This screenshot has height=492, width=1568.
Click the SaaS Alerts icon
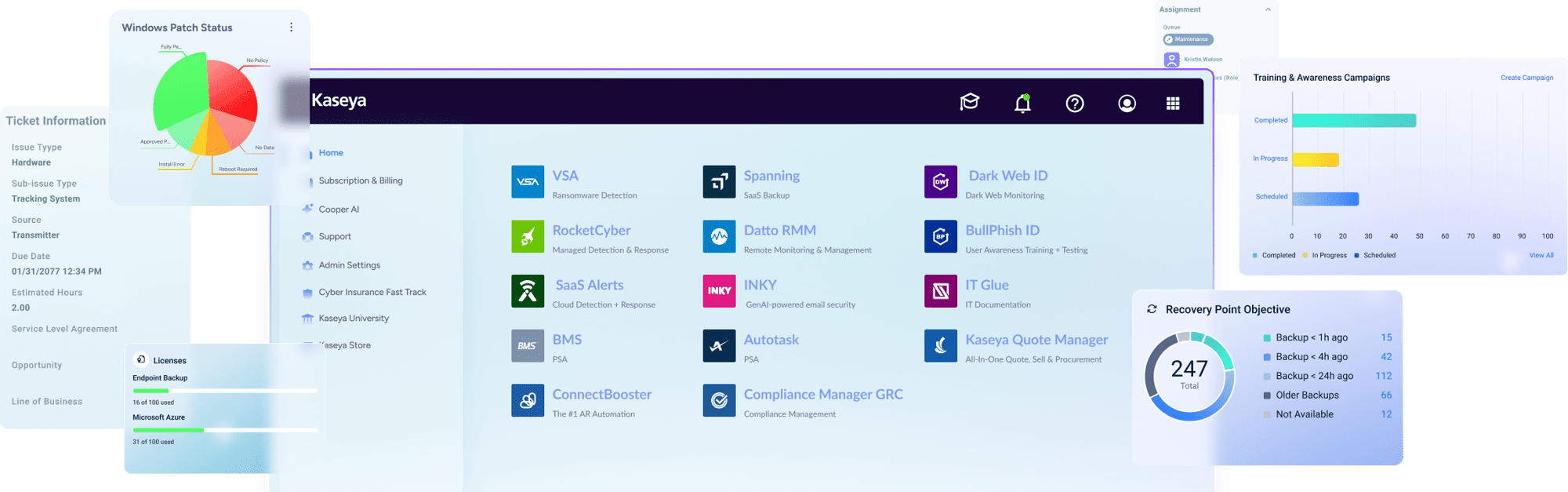point(528,291)
